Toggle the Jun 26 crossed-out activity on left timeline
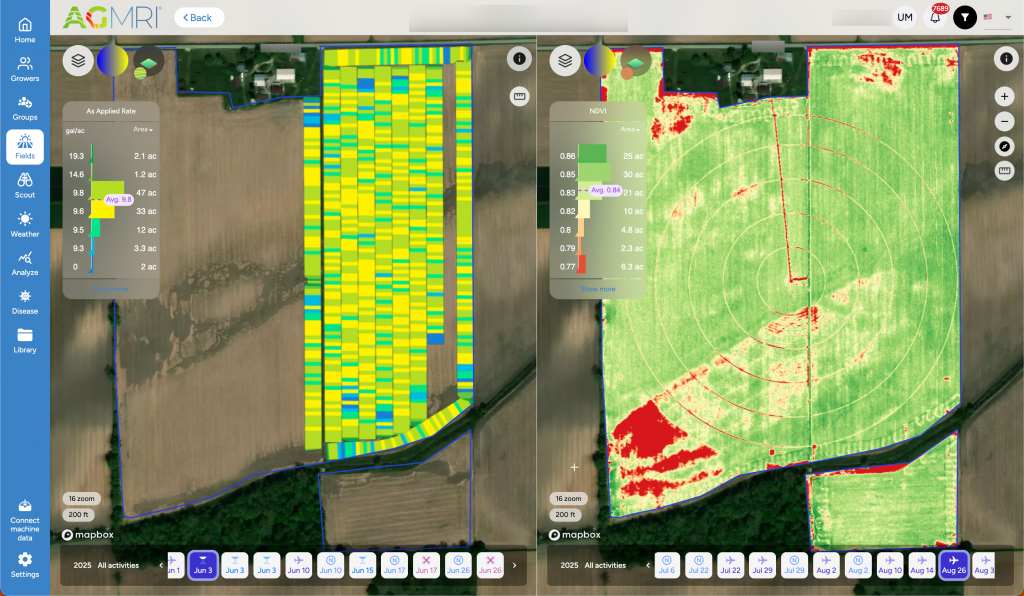Image resolution: width=1024 pixels, height=596 pixels. click(x=490, y=566)
